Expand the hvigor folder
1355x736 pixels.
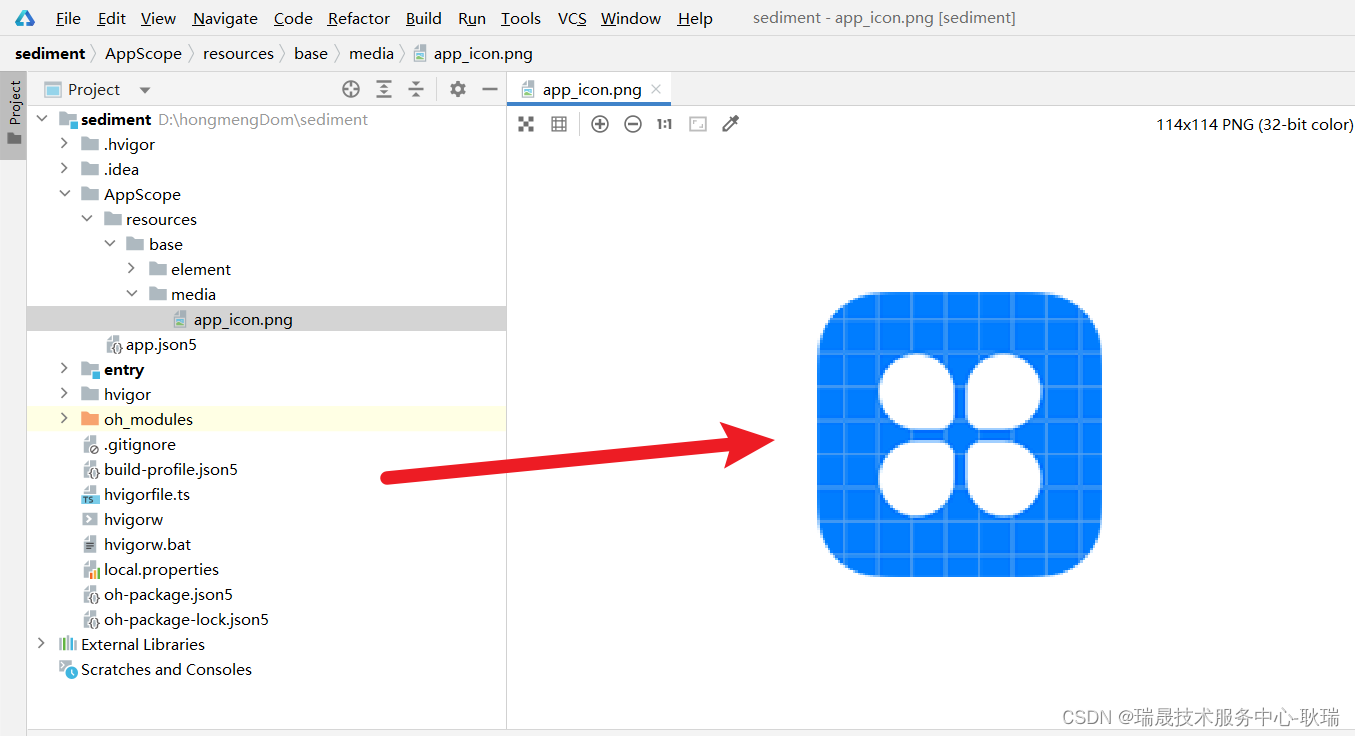[65, 394]
